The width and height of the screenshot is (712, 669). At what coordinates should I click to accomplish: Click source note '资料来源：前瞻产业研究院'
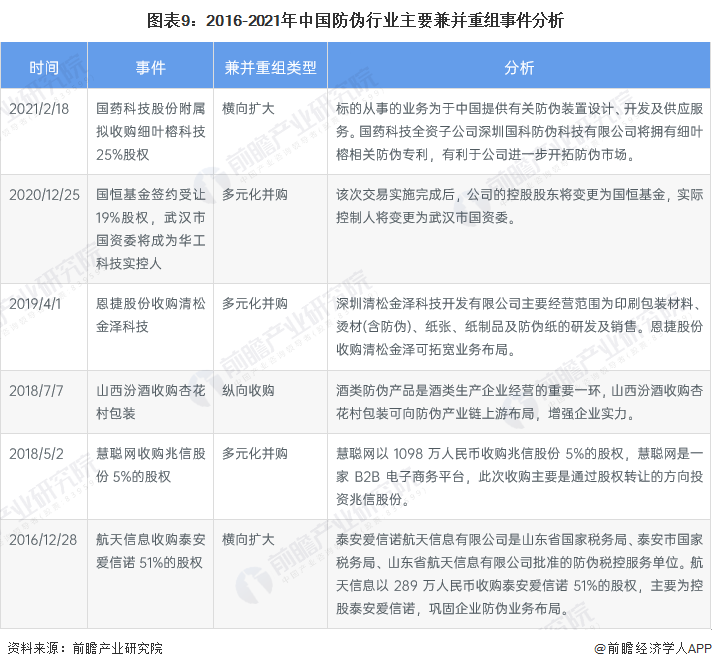click(85, 648)
